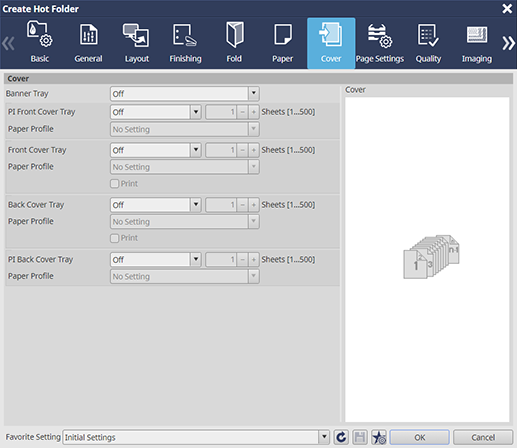Click the cover preview thumbnail image
517x448 pixels.
click(x=431, y=256)
